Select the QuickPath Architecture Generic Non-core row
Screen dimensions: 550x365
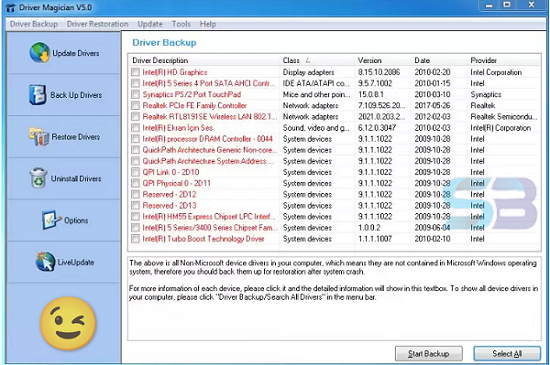pyautogui.click(x=334, y=150)
